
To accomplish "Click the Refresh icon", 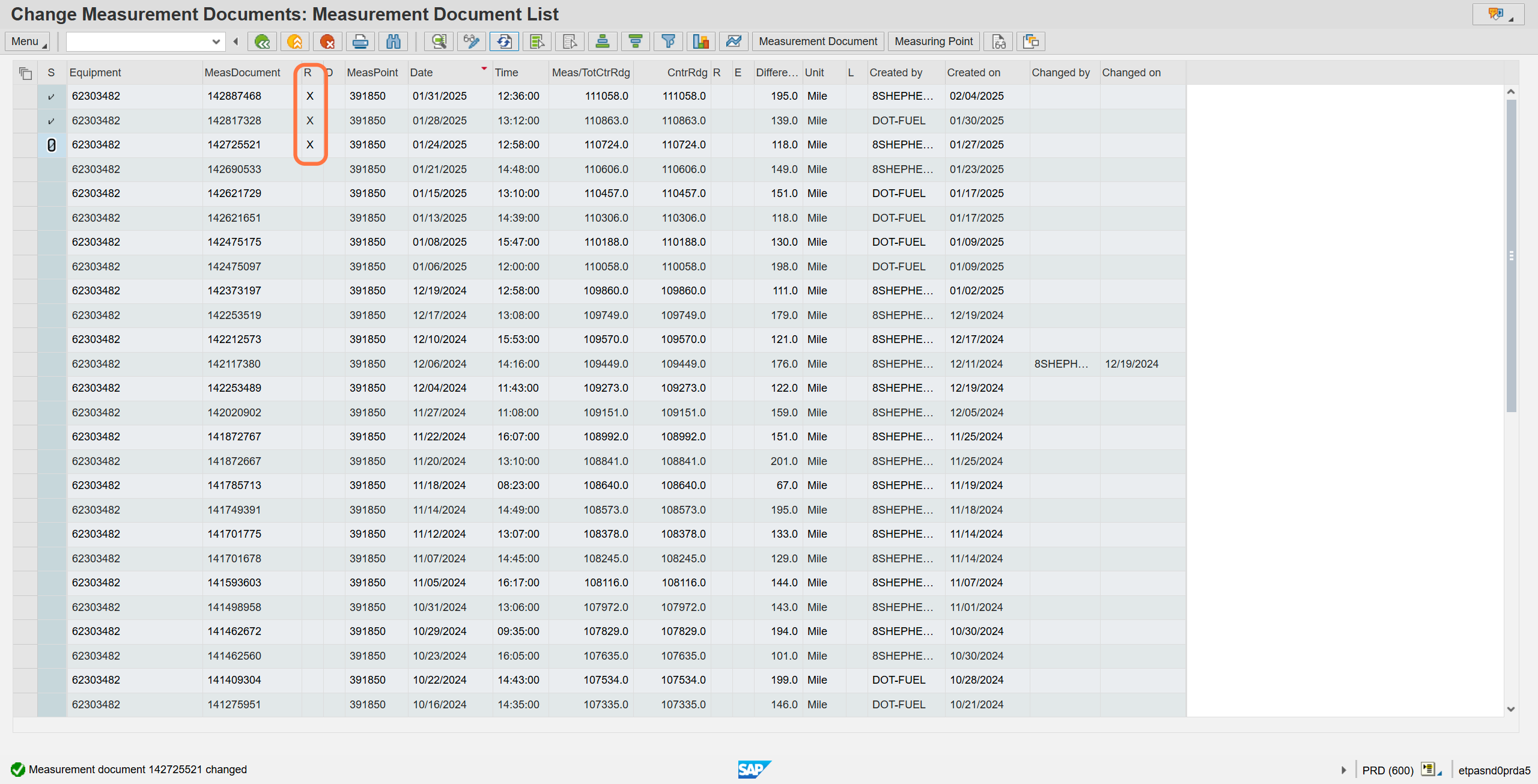I will (505, 41).
